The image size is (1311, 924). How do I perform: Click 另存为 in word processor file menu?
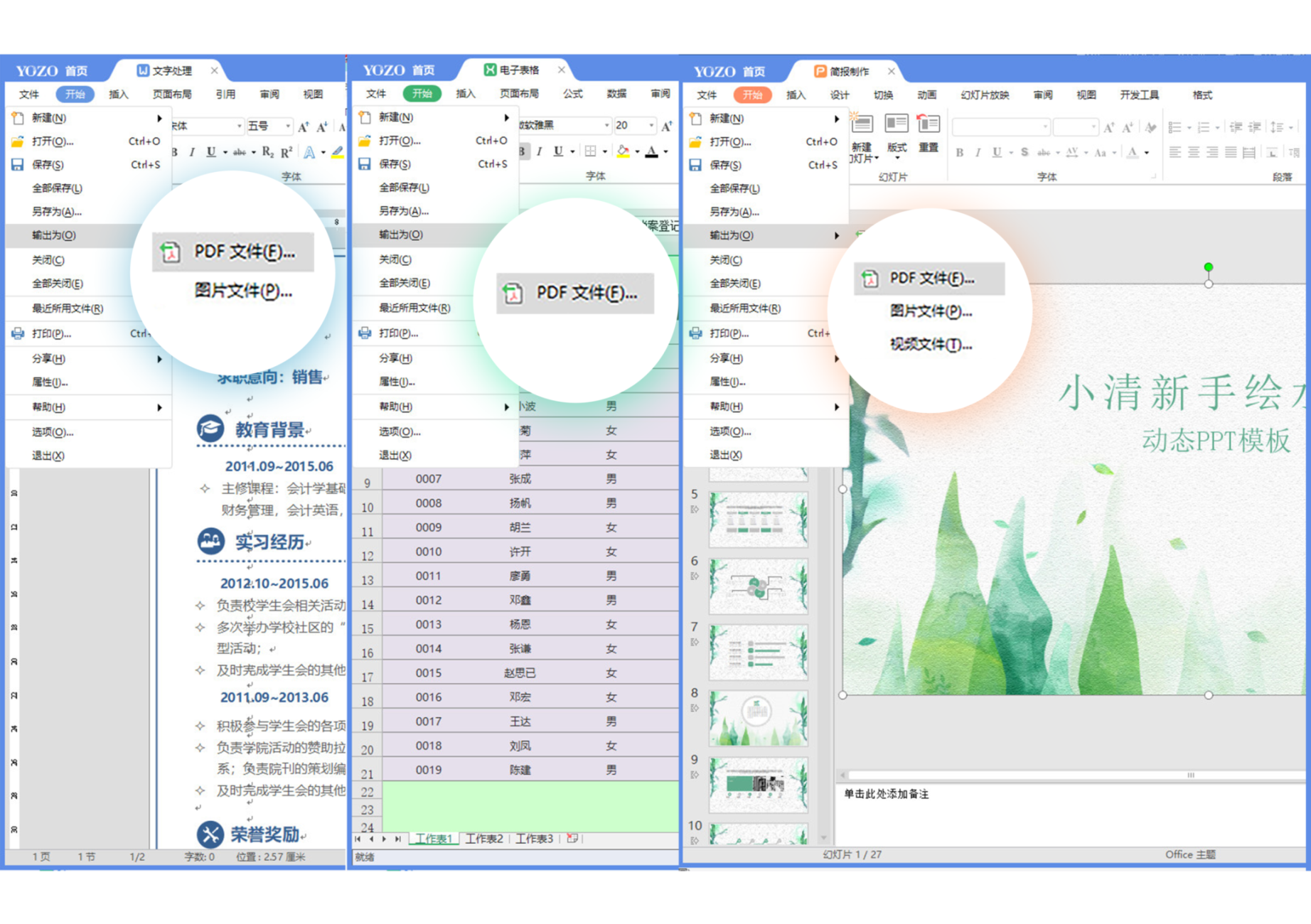point(57,212)
